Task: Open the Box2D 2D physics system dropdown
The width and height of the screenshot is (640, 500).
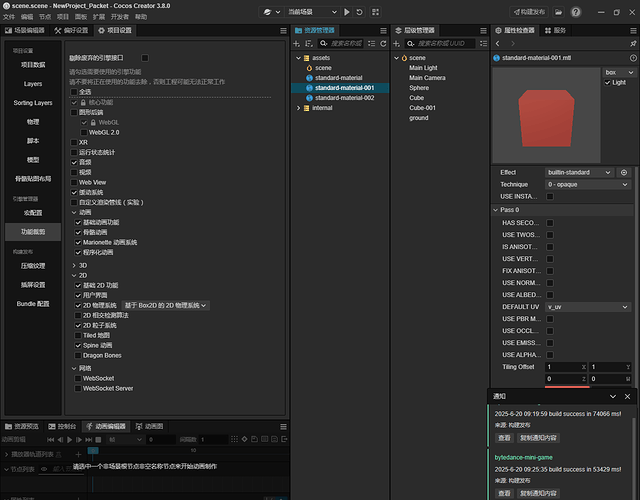Action: tap(165, 306)
